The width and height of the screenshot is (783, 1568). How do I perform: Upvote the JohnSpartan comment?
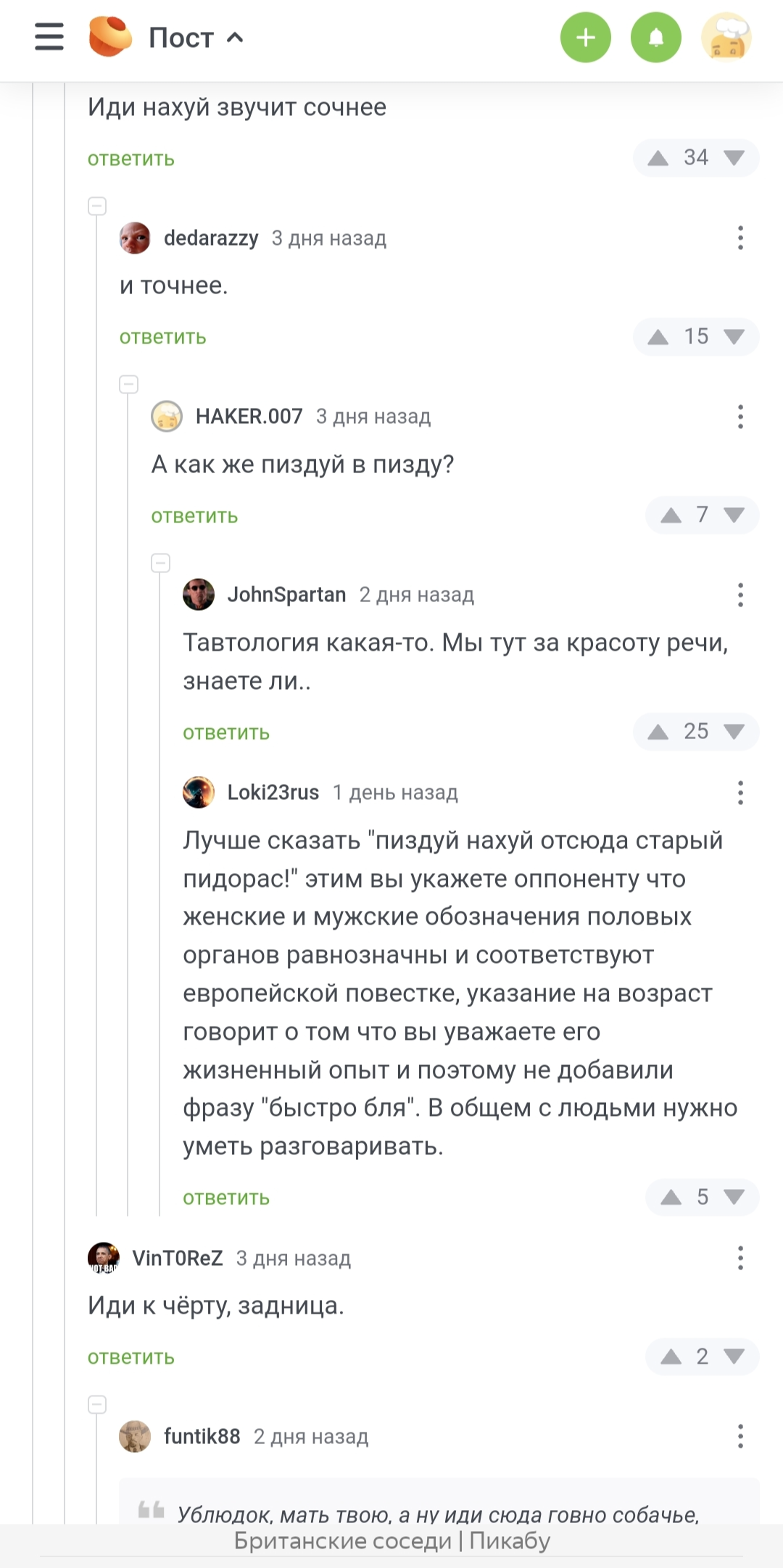click(658, 732)
